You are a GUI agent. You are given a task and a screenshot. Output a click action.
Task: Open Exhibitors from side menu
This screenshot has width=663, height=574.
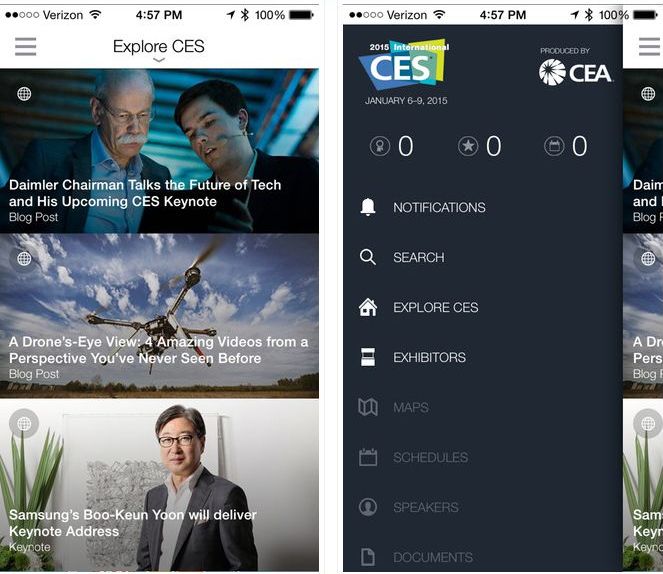point(413,357)
